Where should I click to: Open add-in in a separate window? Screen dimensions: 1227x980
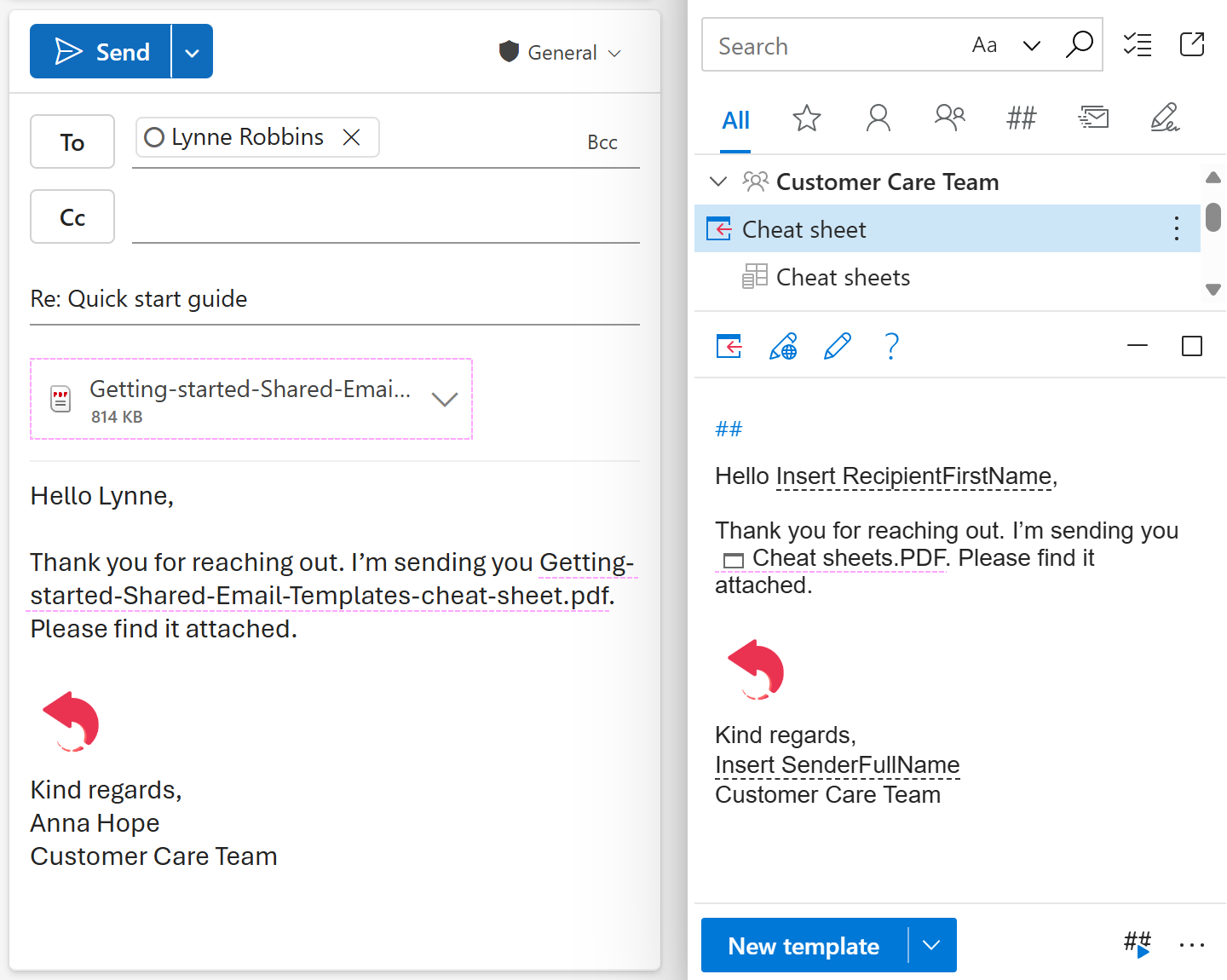1192,44
